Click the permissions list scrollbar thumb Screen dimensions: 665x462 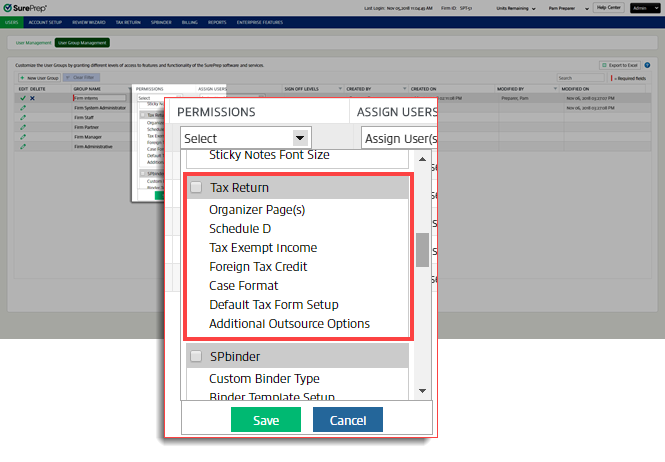(x=422, y=249)
